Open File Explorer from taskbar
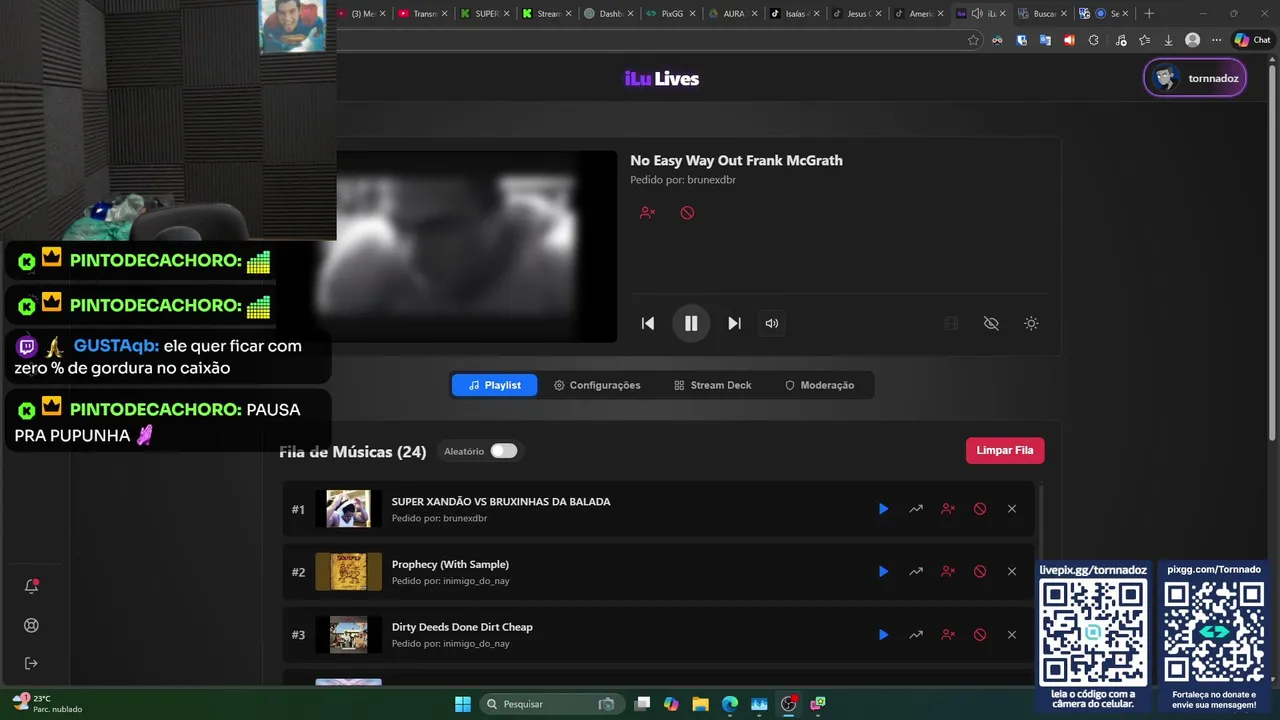Viewport: 1280px width, 720px height. [700, 704]
